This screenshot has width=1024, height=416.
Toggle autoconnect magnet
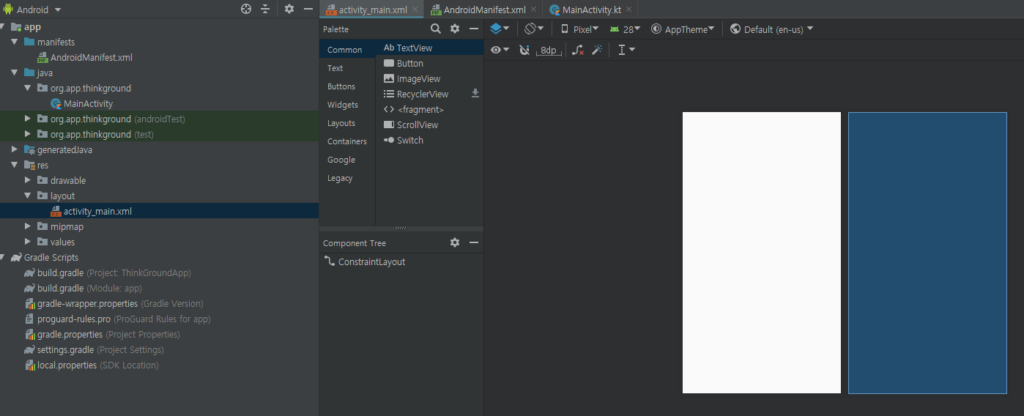pos(524,50)
